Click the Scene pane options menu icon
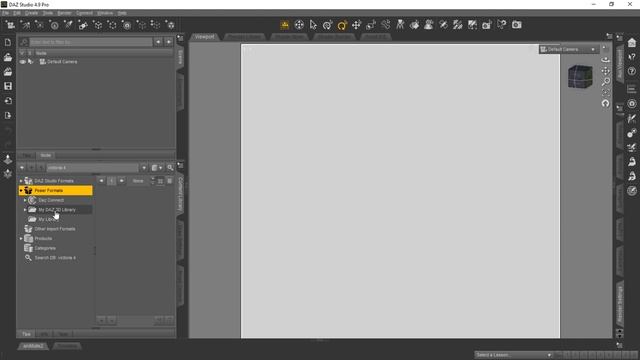 click(180, 38)
